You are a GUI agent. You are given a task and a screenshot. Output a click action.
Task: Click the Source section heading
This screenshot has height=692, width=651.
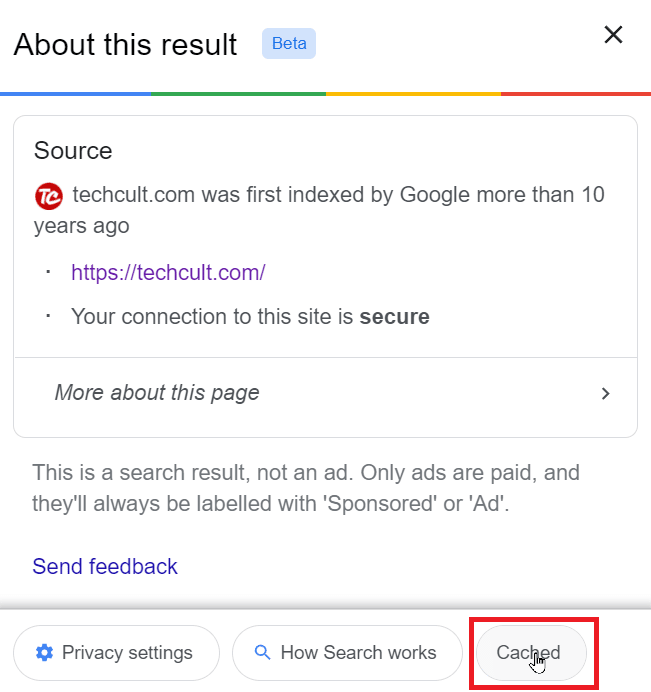73,150
